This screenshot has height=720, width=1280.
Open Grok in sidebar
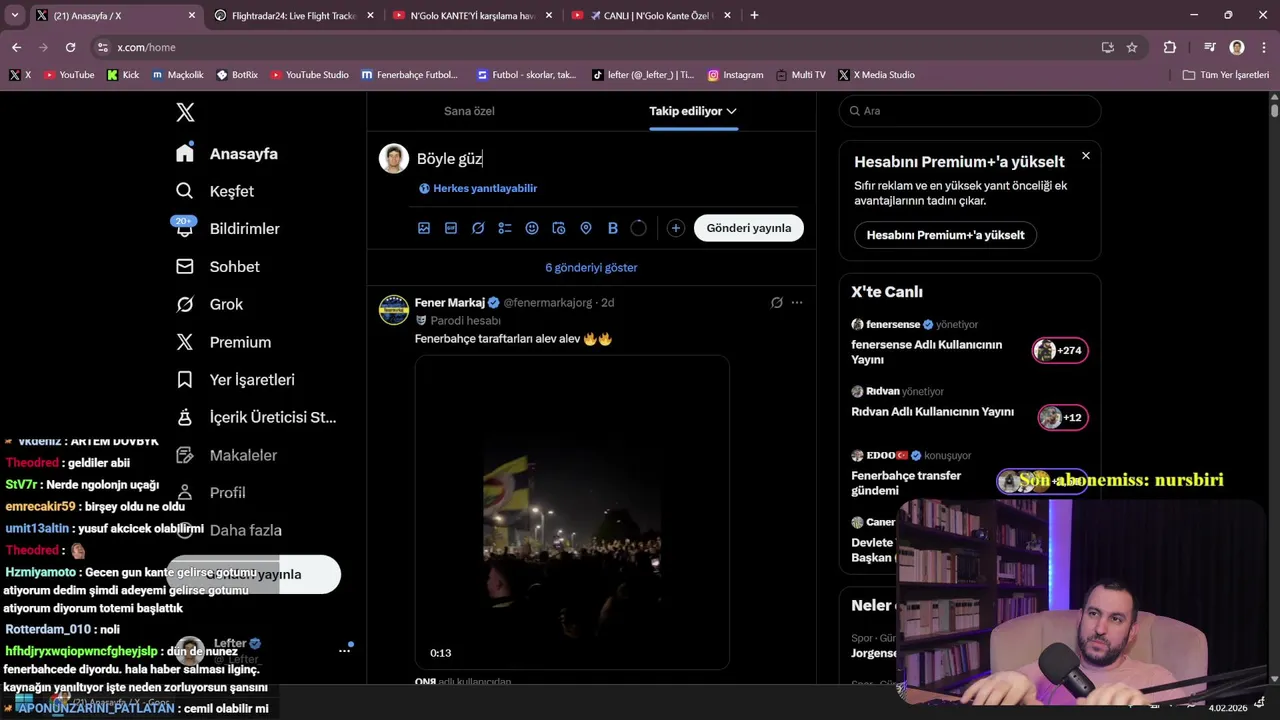click(209, 304)
